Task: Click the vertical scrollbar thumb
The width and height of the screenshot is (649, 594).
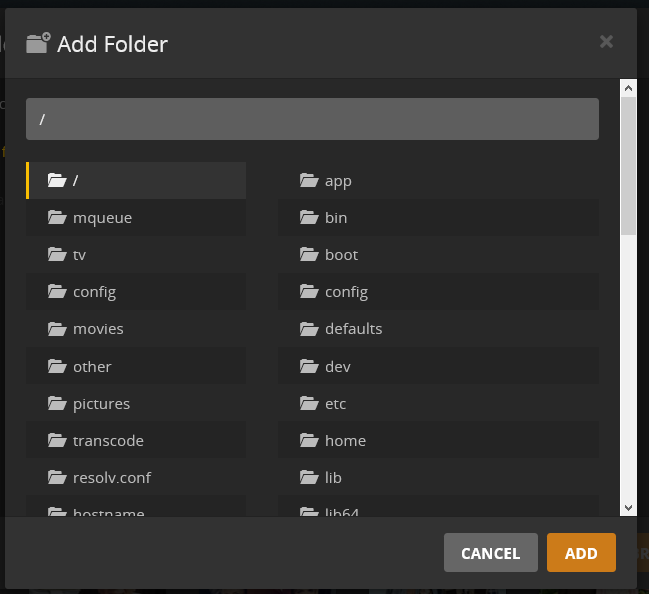Action: [x=628, y=166]
